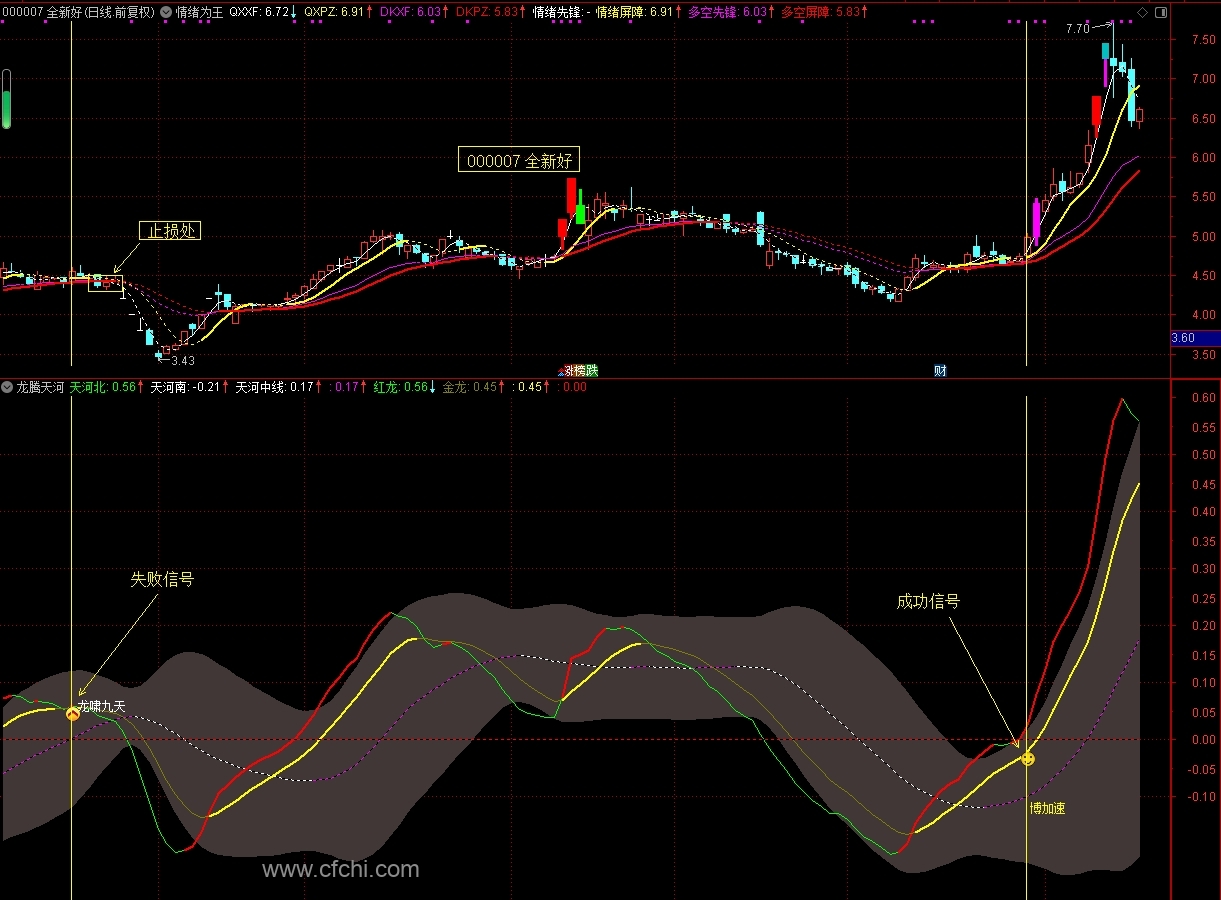Click the 天河北 indicator value label

point(103,387)
